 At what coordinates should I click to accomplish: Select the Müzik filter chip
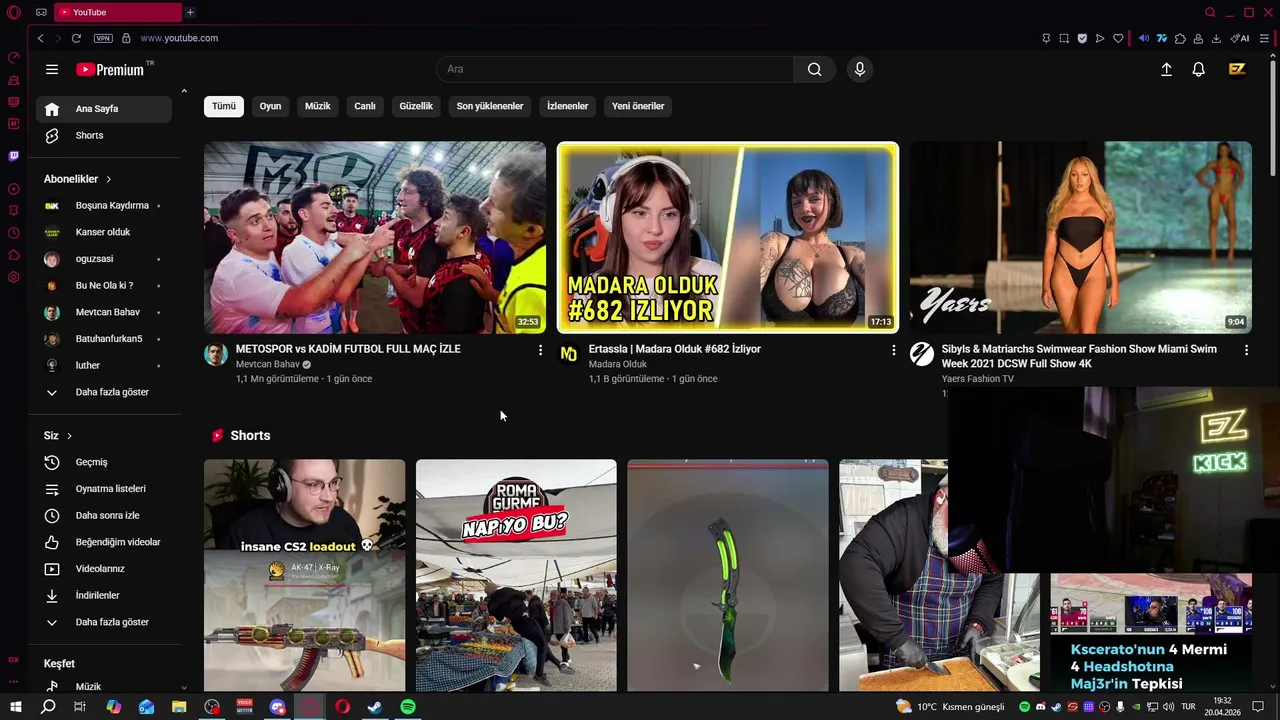tap(317, 106)
